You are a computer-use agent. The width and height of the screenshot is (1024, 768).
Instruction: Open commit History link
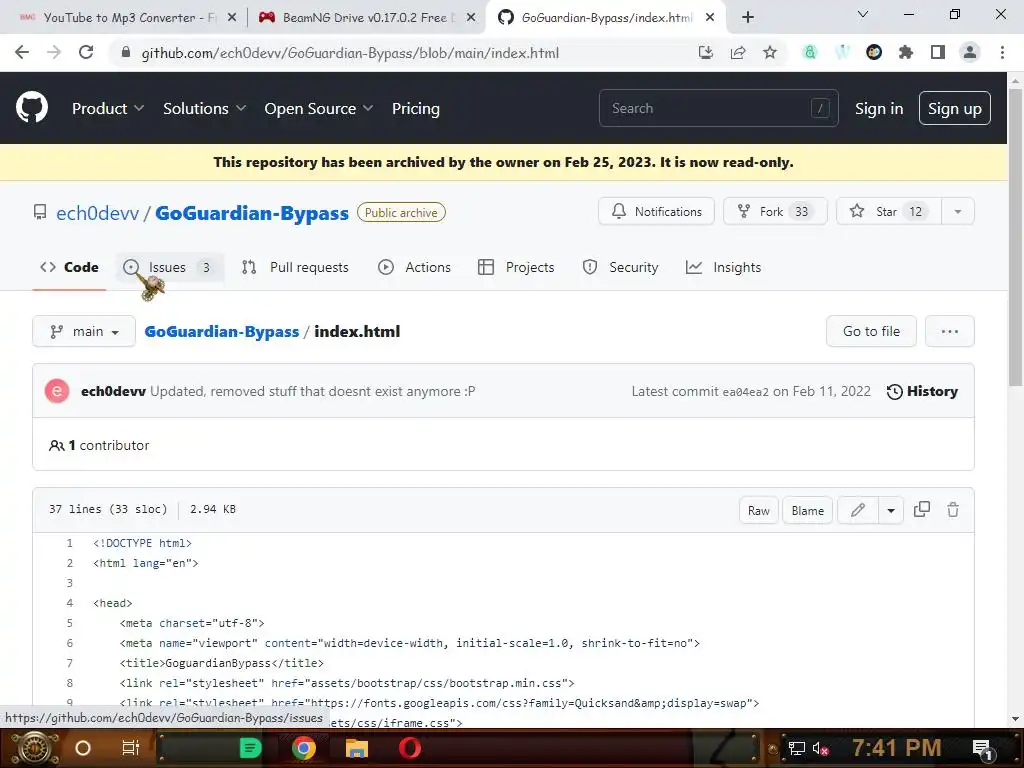pos(922,391)
